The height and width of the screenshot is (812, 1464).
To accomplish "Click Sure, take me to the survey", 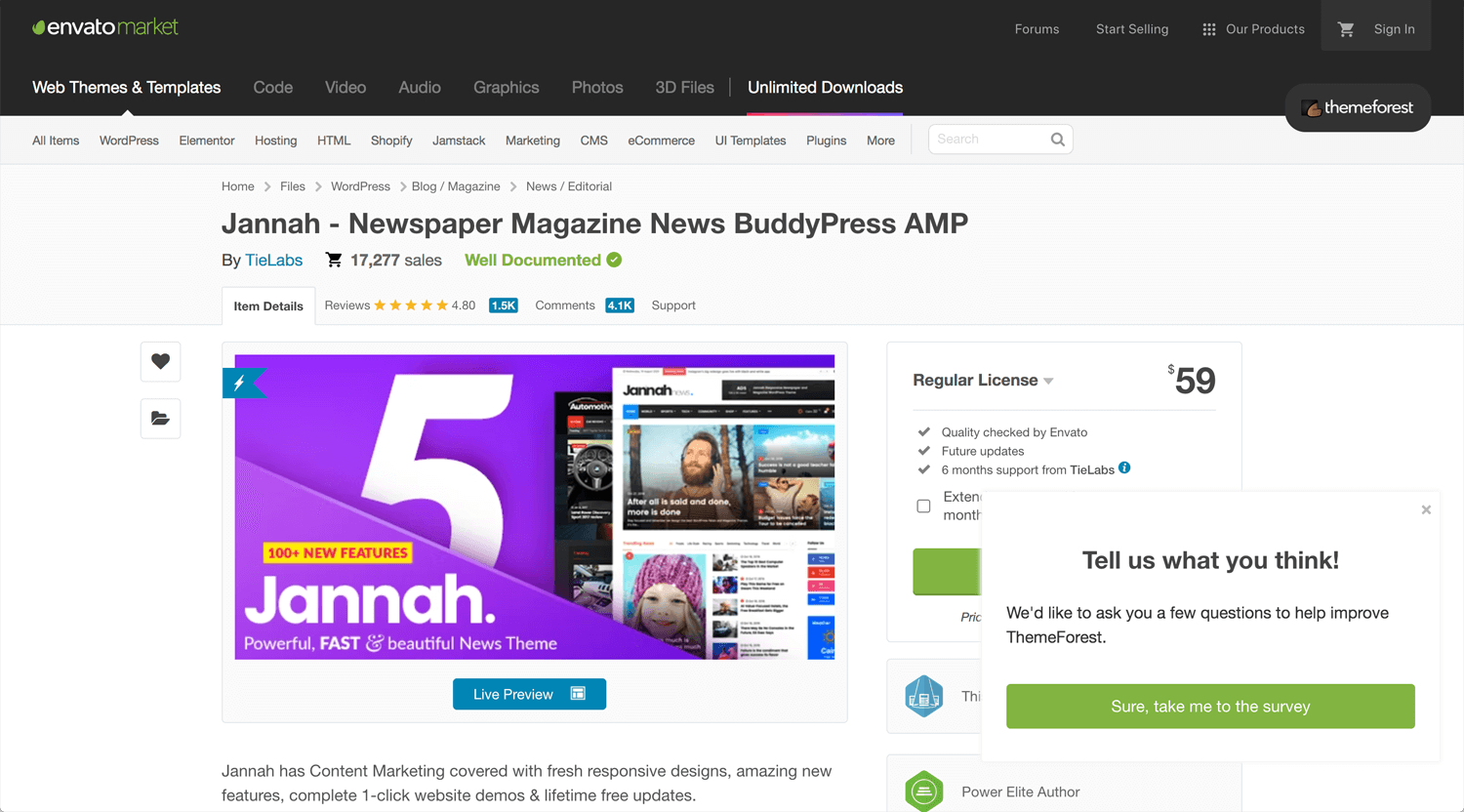I will click(x=1210, y=707).
